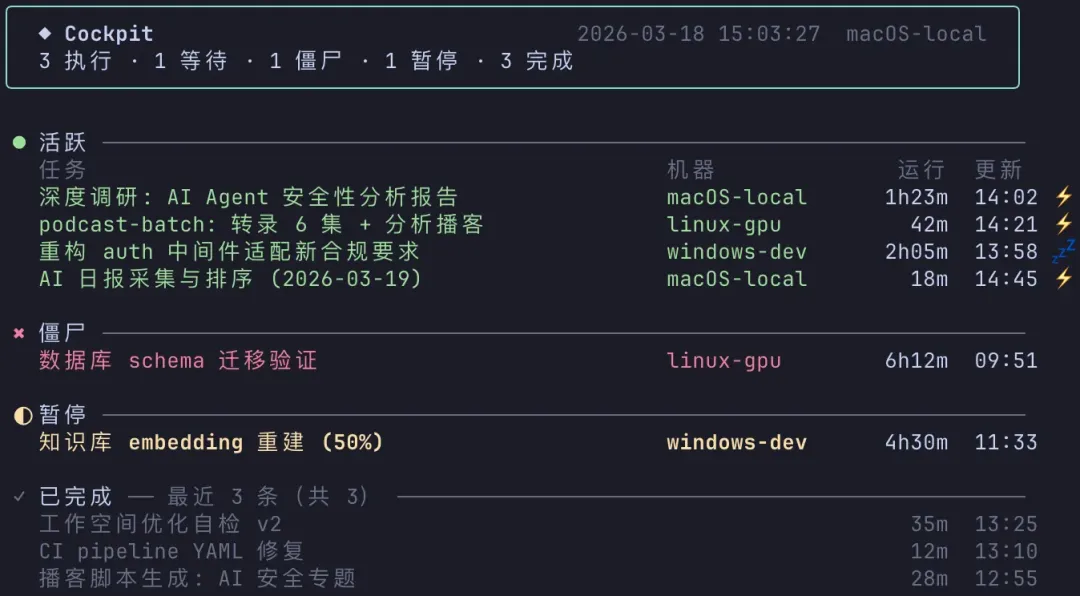Sort by the 更新 column header

(x=998, y=169)
